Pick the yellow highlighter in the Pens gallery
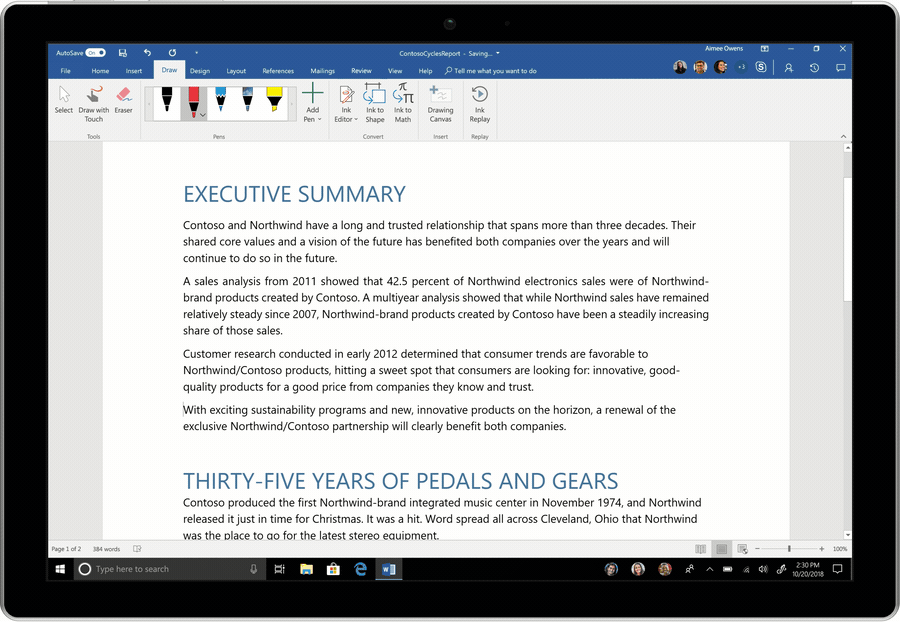Image resolution: width=900 pixels, height=622 pixels. click(274, 100)
